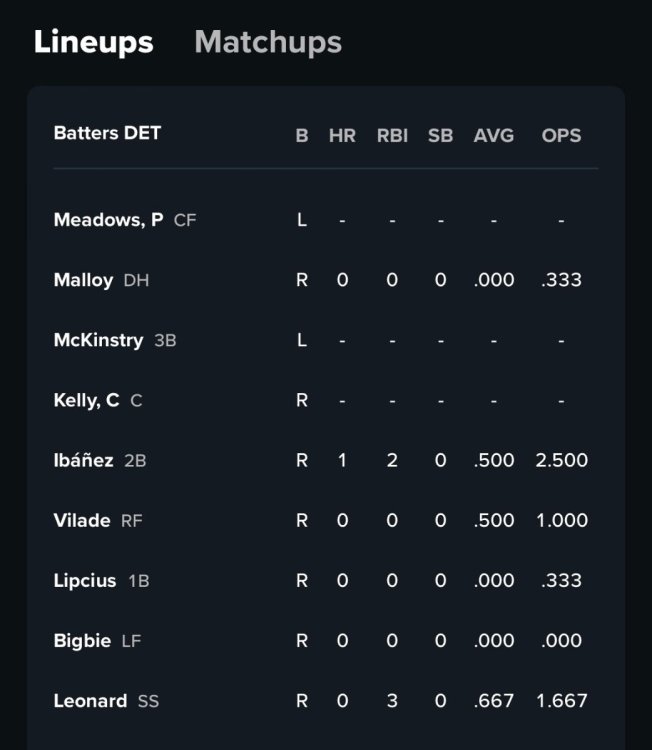652x750 pixels.
Task: Select Bigbie in the batters list
Action: [82, 640]
